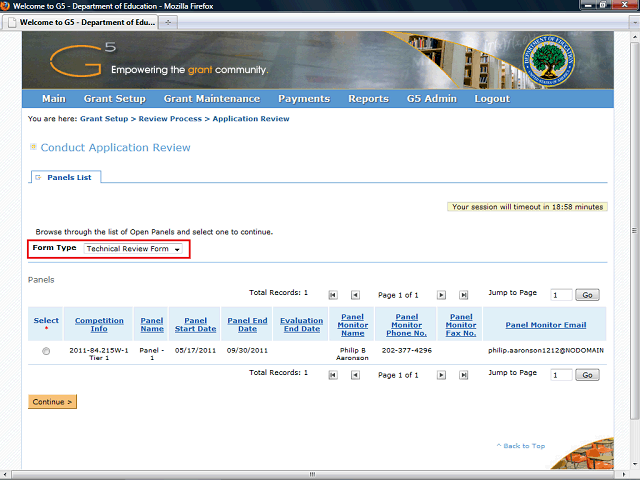Click next page arrow in top pagination
Screen dimensions: 640x480
440,295
